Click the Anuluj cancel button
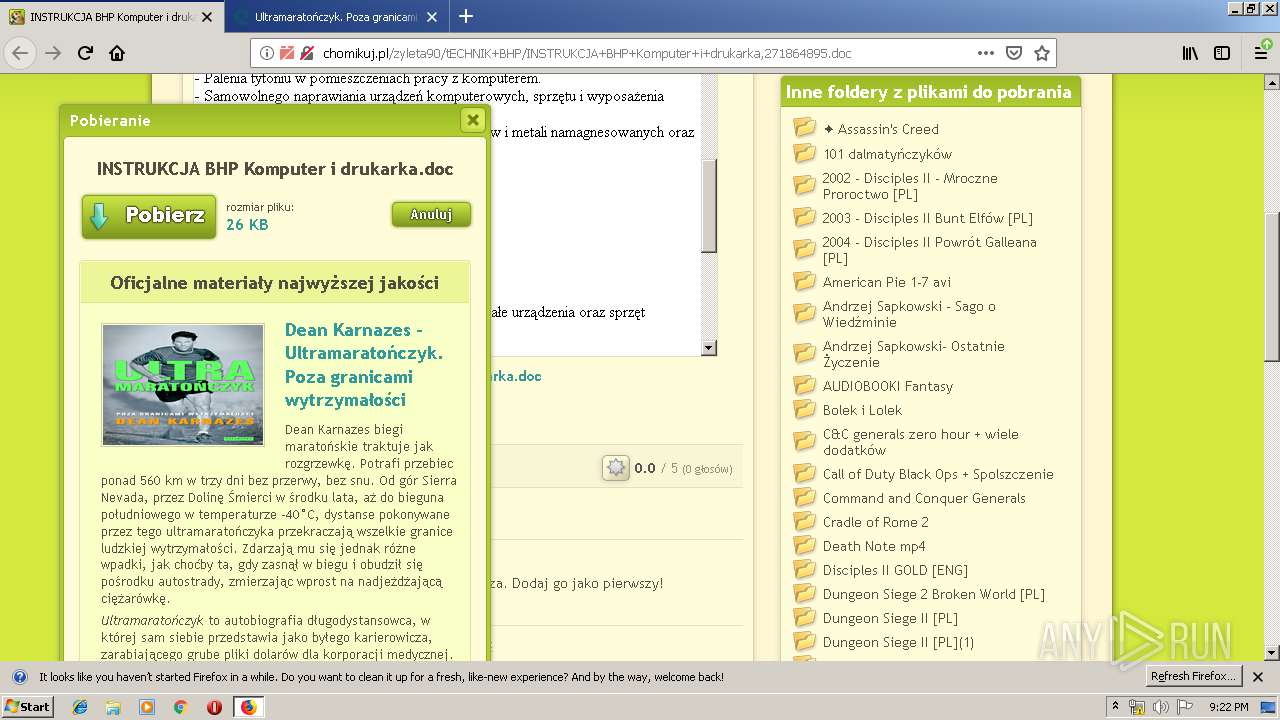The height and width of the screenshot is (720, 1280). coord(431,214)
